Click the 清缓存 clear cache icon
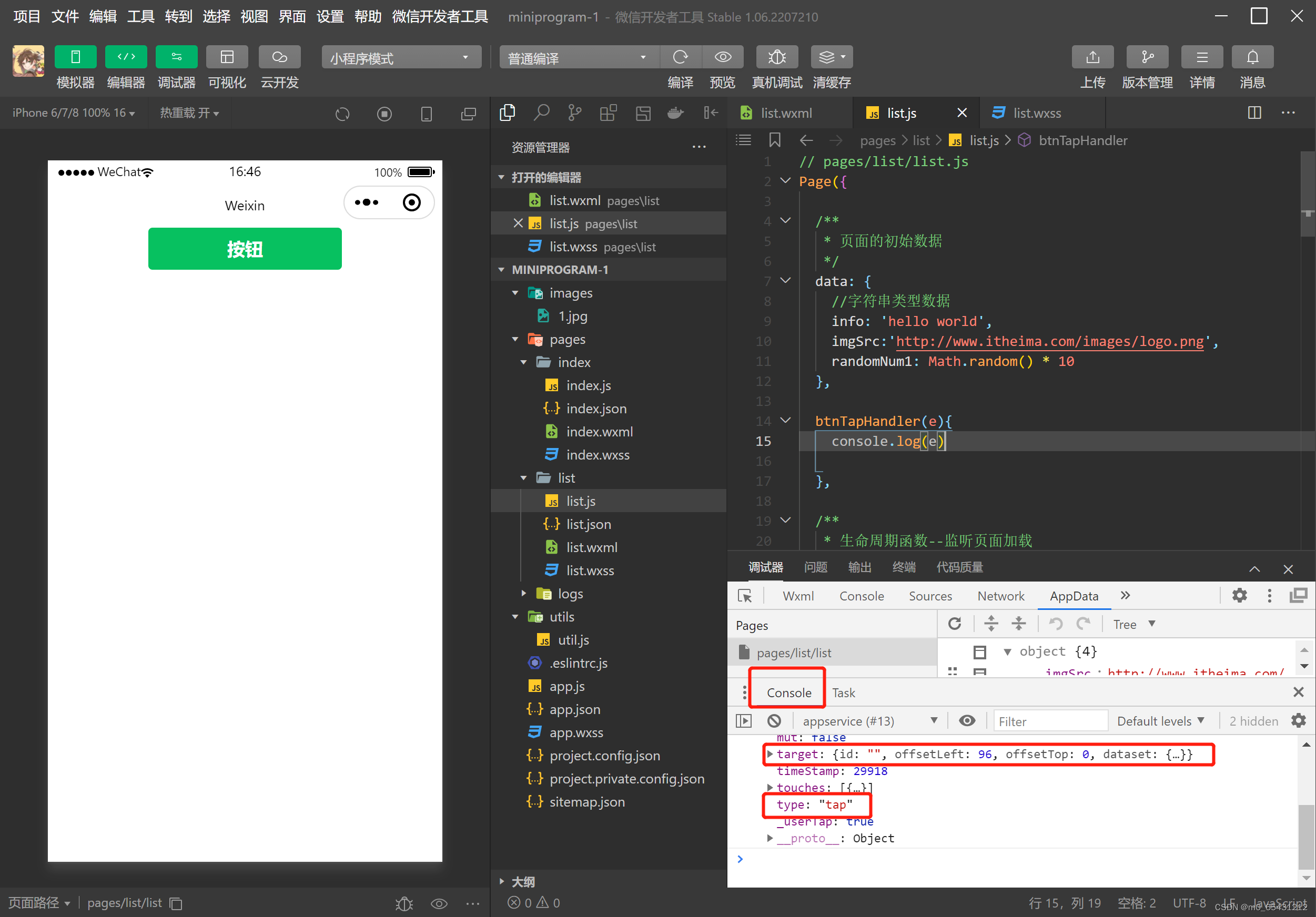1316x917 pixels. point(832,57)
